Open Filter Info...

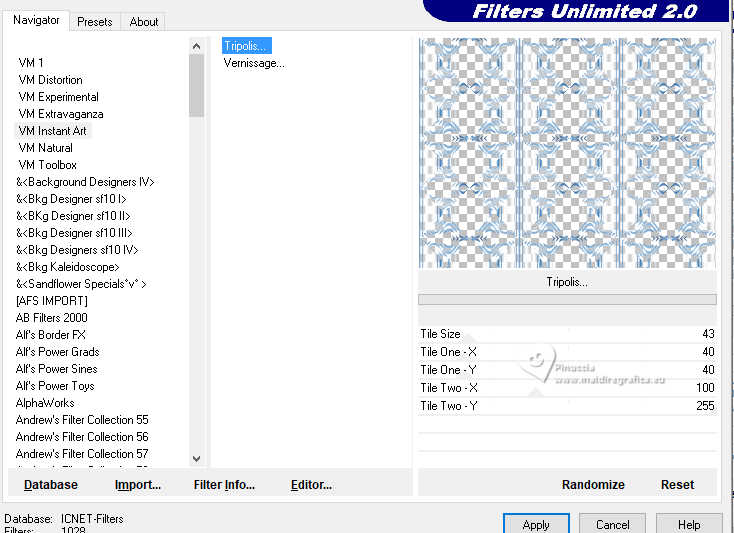point(224,485)
